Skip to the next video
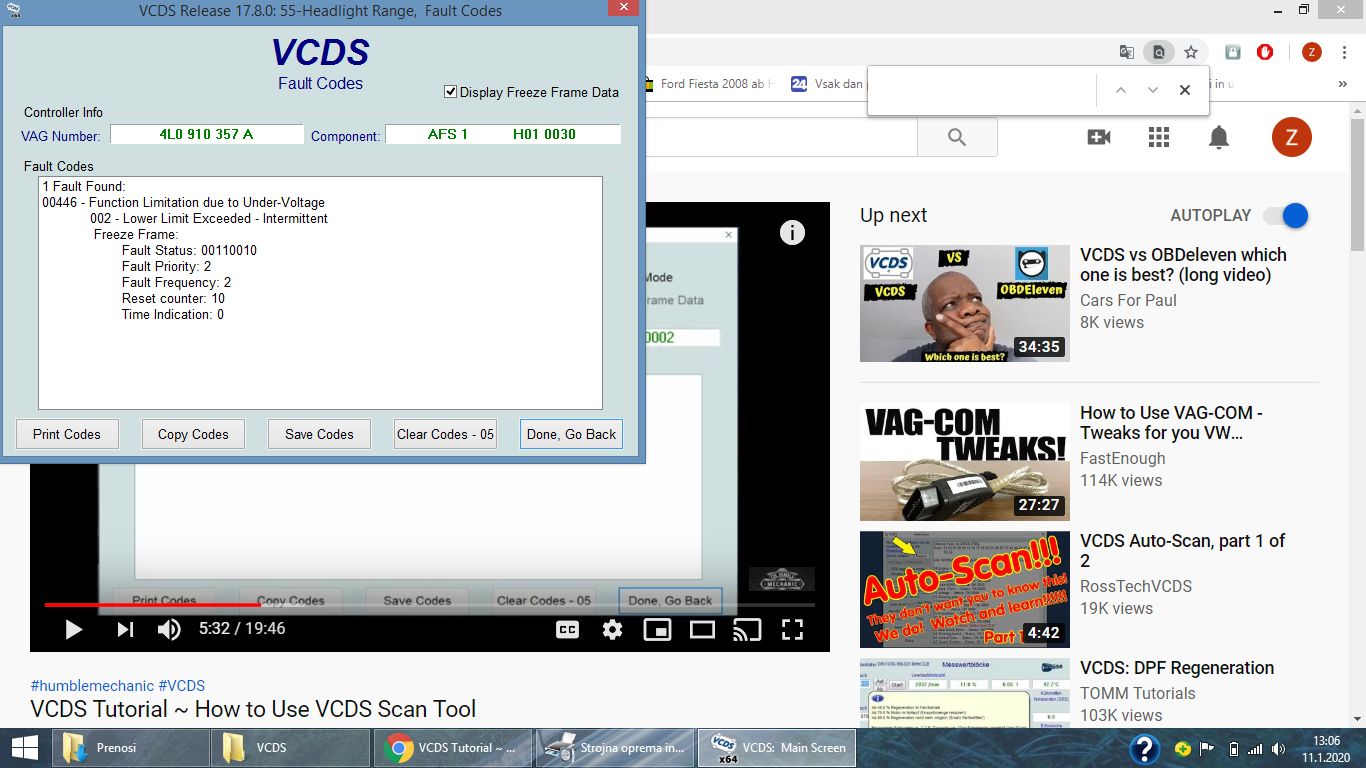1366x768 pixels. [x=125, y=629]
